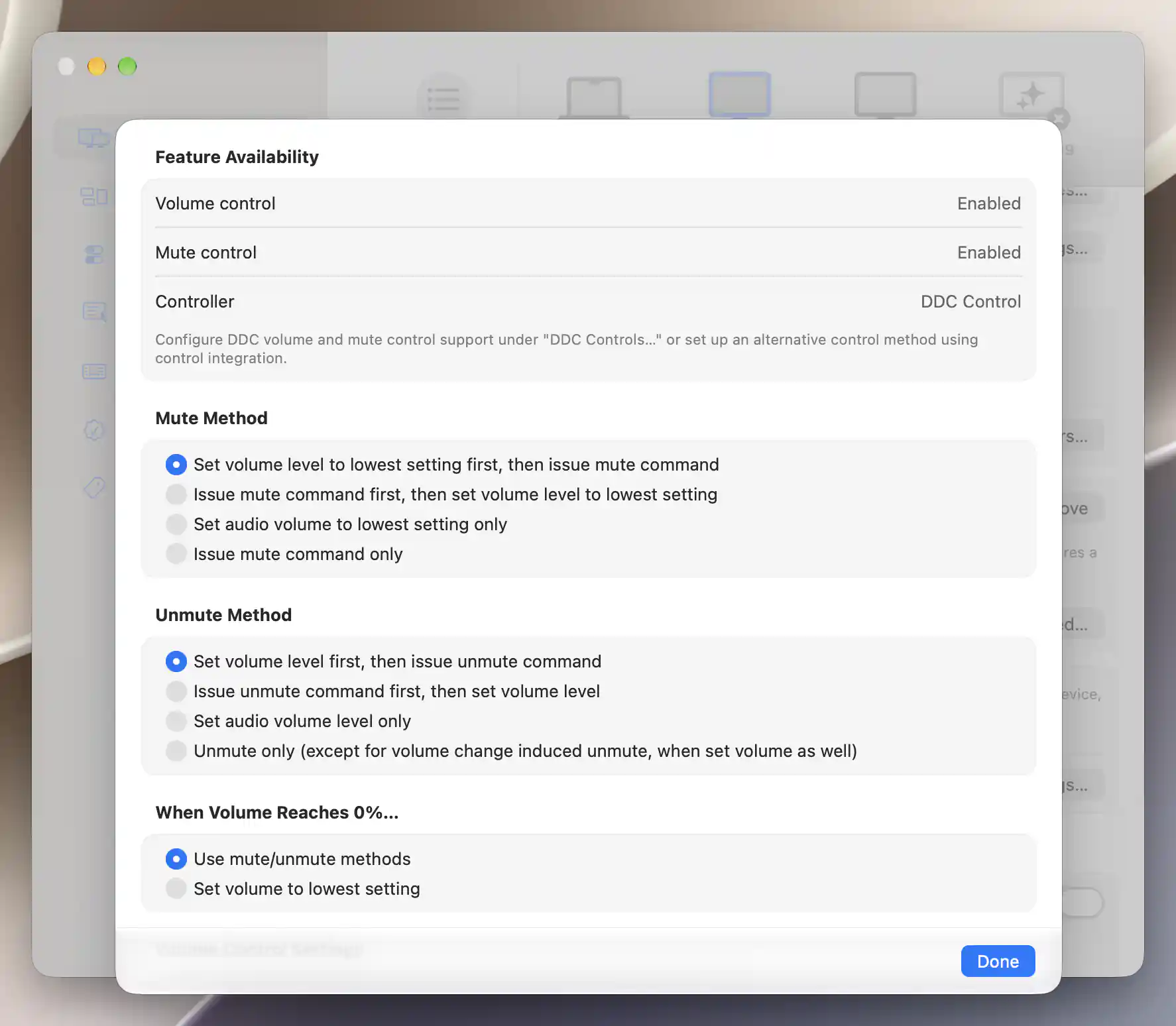Select 'Issue unmute command first, then set volume'
The image size is (1176, 1026).
coord(176,691)
